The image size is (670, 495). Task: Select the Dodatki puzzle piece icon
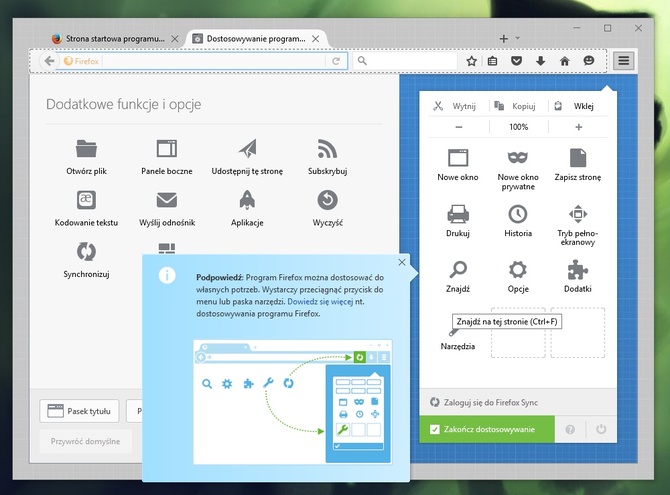coord(578,270)
